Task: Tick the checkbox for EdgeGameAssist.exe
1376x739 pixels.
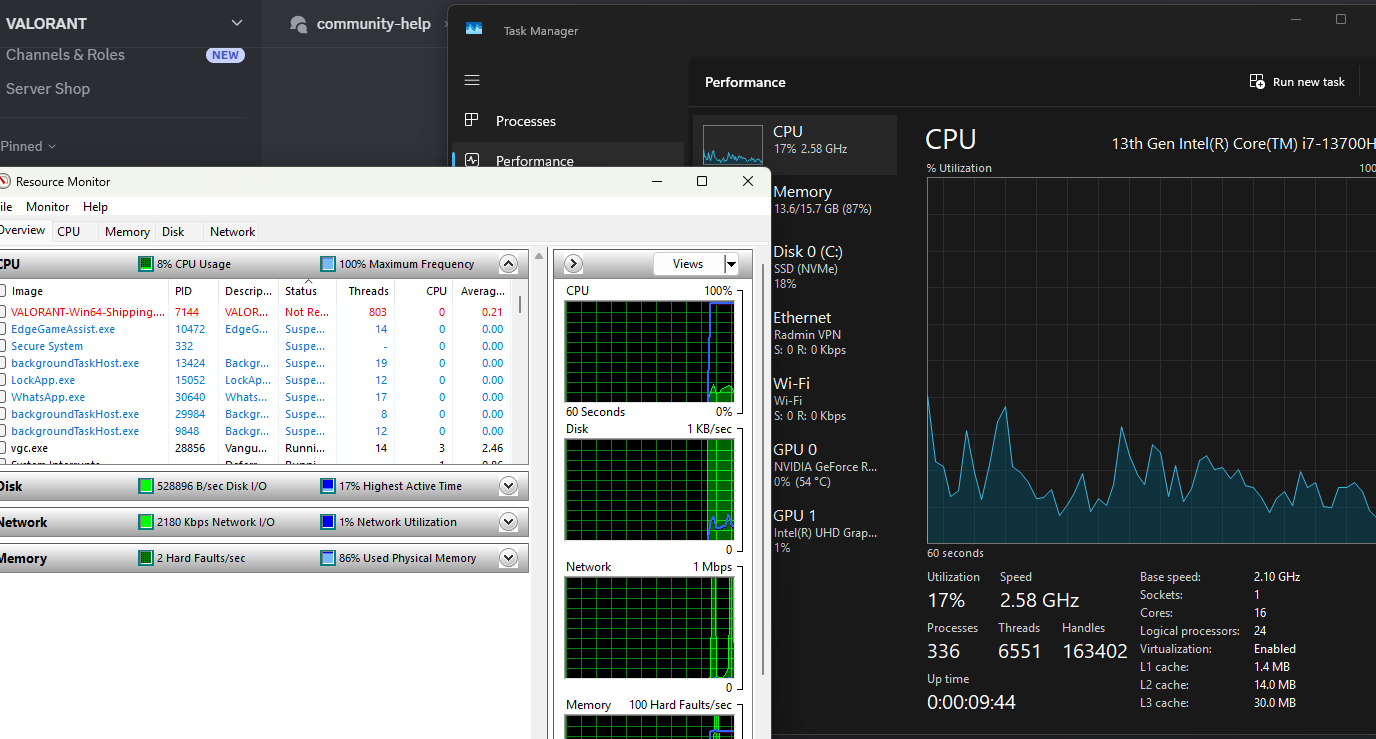Action: point(2,329)
